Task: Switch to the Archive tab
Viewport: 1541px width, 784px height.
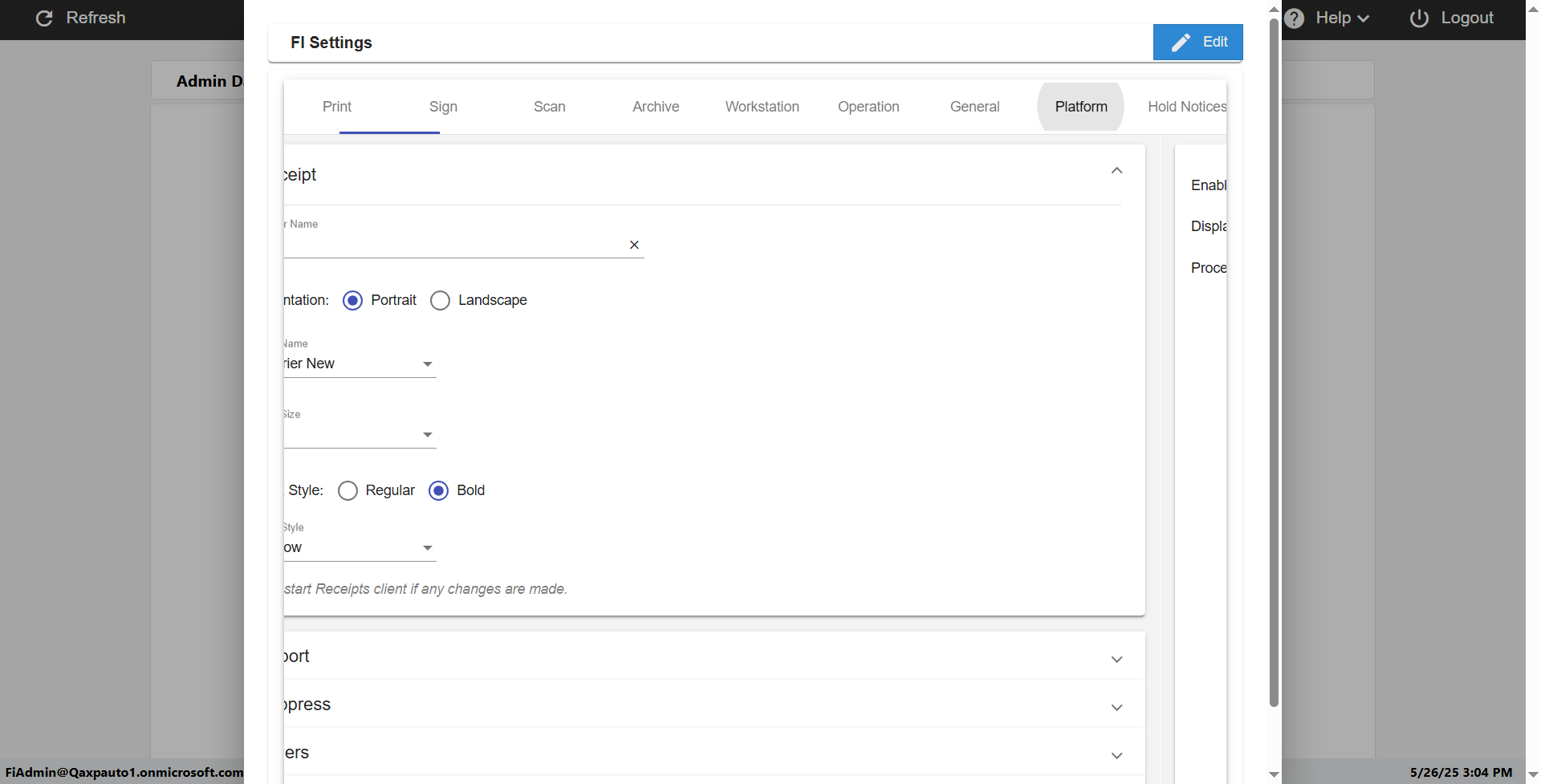Action: tap(656, 107)
